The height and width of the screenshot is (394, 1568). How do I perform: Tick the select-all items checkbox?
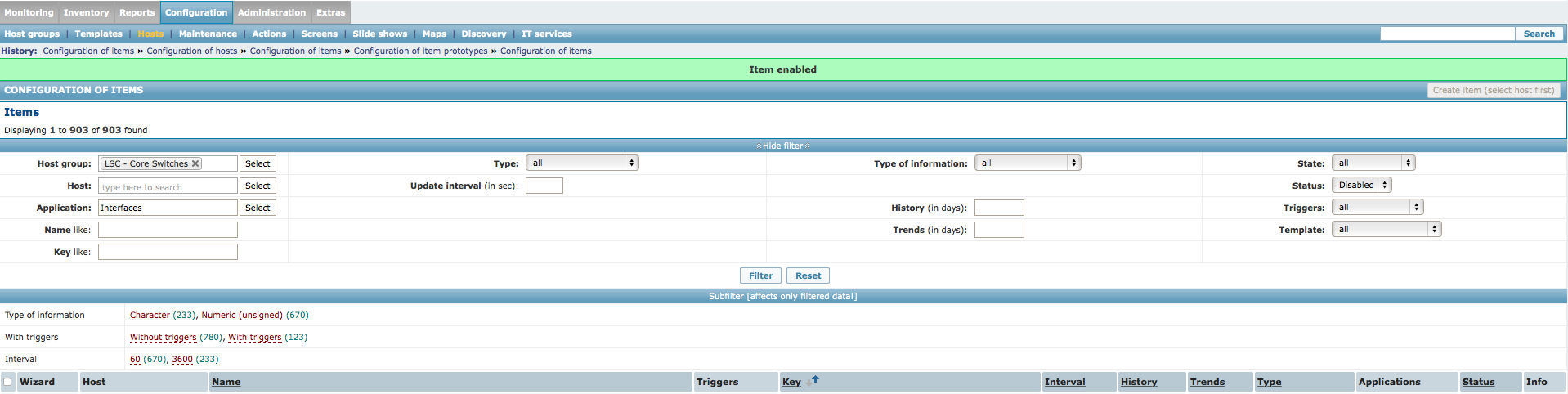click(x=7, y=382)
